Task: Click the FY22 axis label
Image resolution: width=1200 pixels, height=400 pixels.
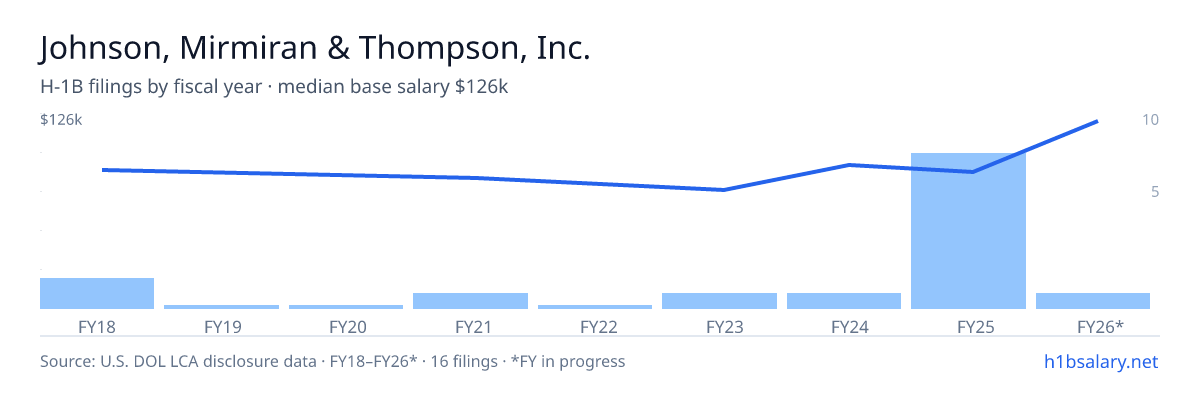Action: point(595,327)
